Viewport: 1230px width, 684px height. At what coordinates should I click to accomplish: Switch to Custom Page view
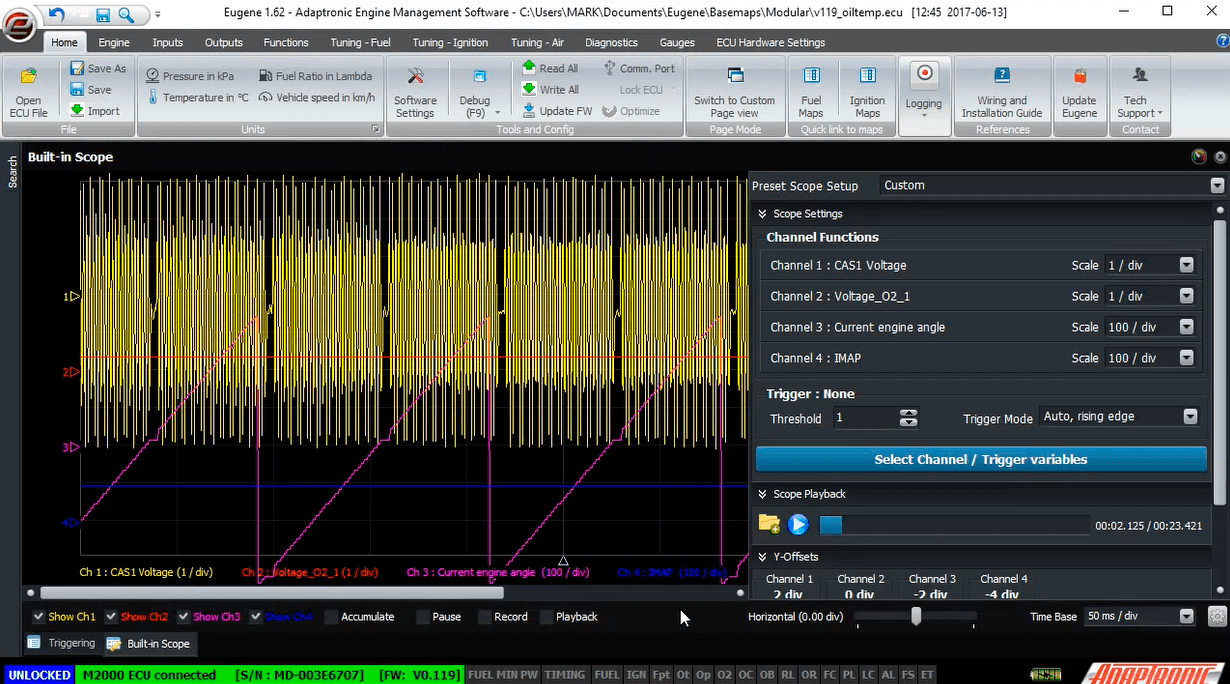735,92
